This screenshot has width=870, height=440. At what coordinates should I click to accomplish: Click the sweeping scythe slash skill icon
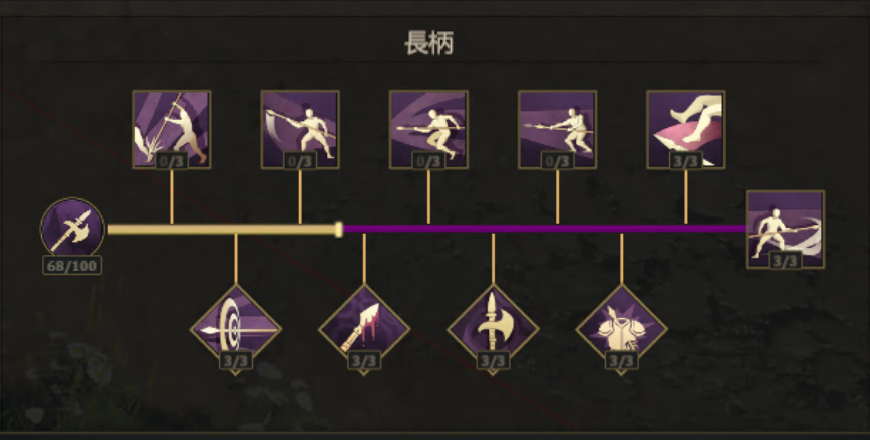tap(300, 129)
